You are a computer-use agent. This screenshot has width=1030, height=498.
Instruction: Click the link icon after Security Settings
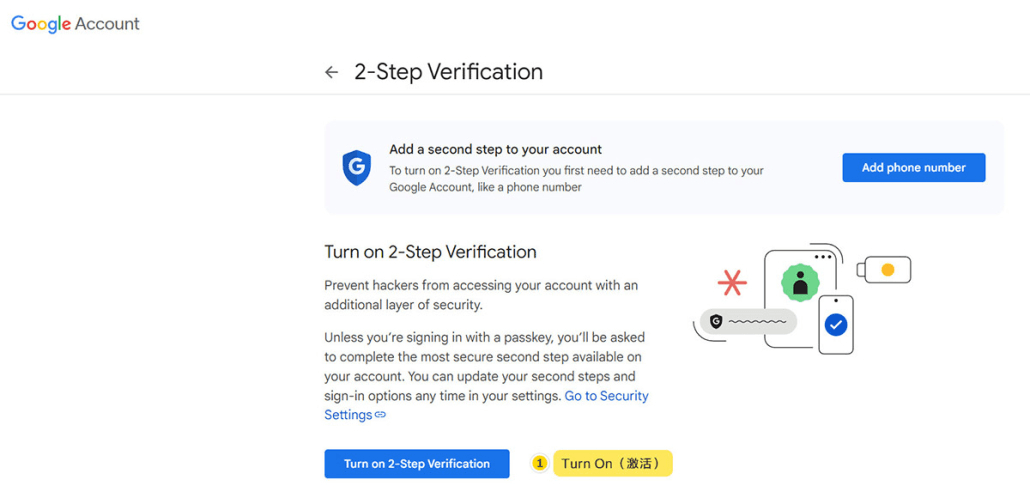click(380, 415)
